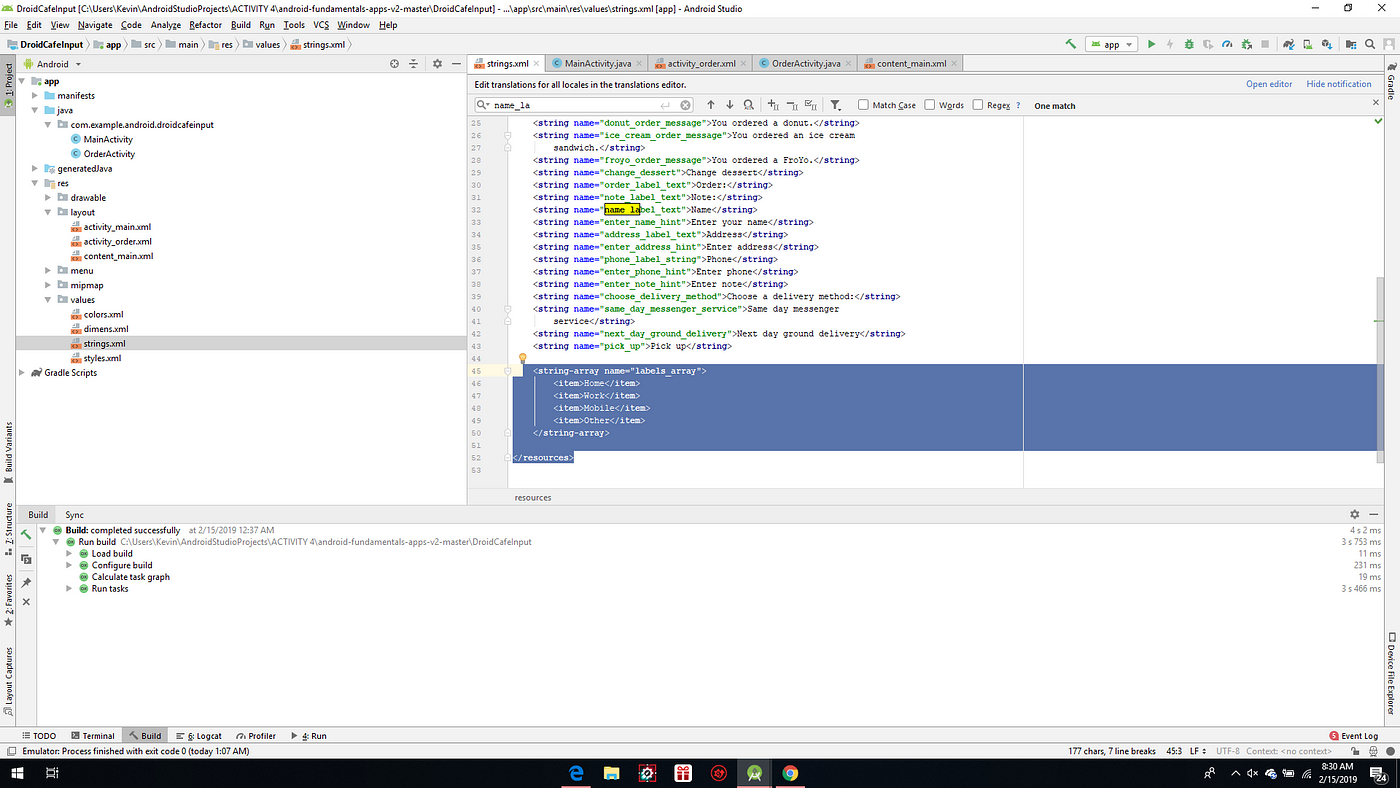Click the Scroll from Source target icon
Screen dimensions: 1400x788
394,64
